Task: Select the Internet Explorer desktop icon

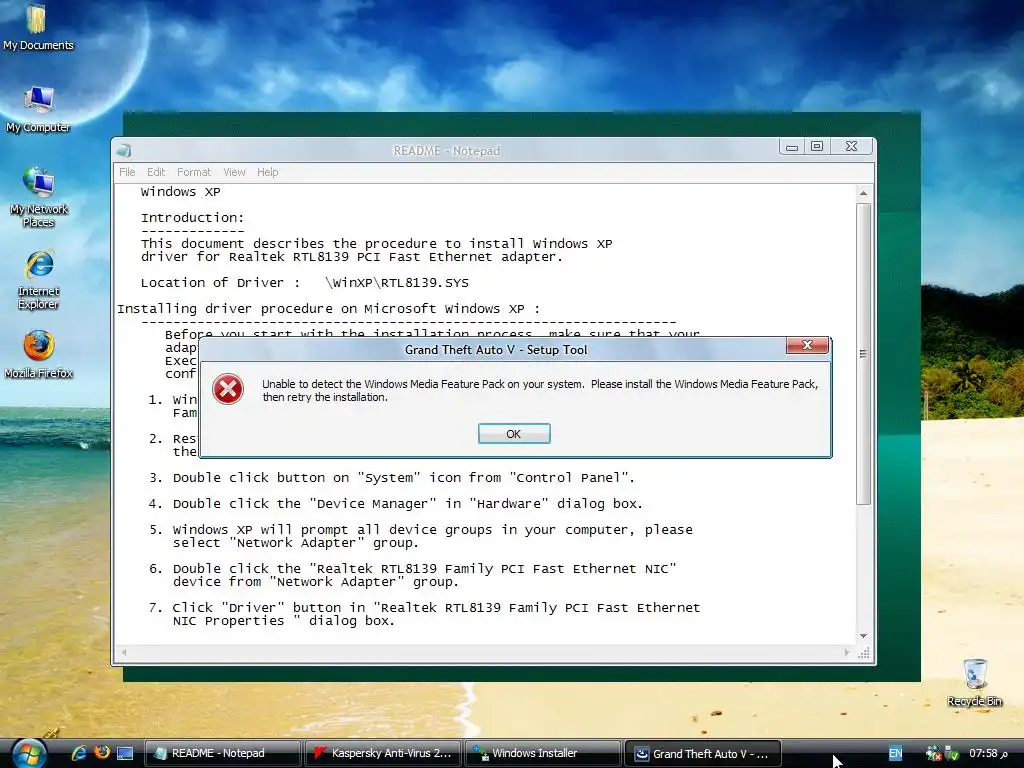Action: 38,279
